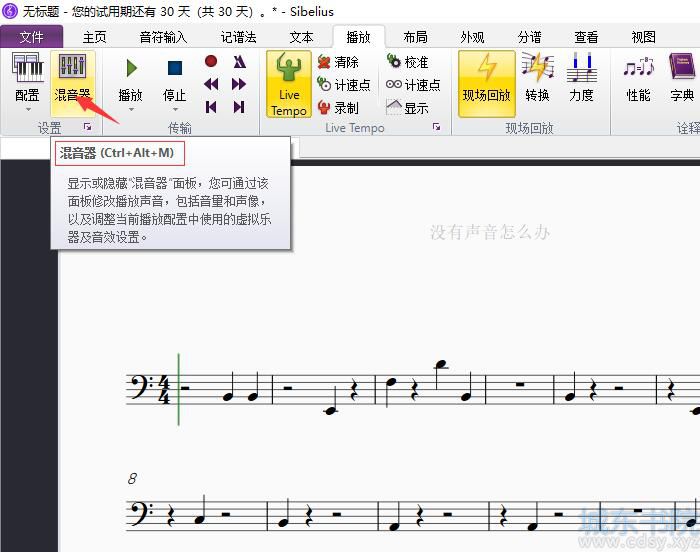Click the 4/4 time signature
The width and height of the screenshot is (700, 552).
coord(164,389)
